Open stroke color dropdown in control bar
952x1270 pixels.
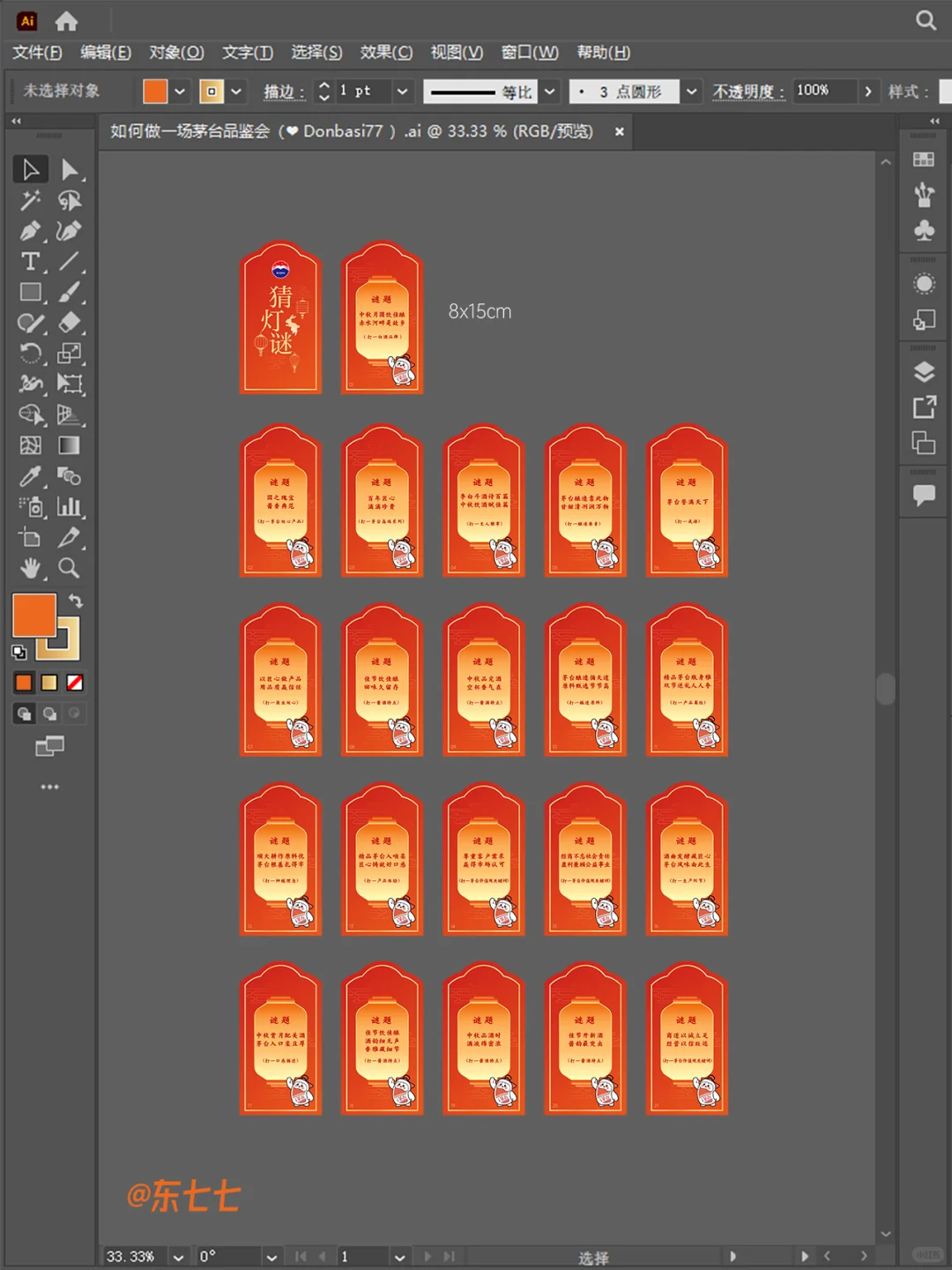236,91
